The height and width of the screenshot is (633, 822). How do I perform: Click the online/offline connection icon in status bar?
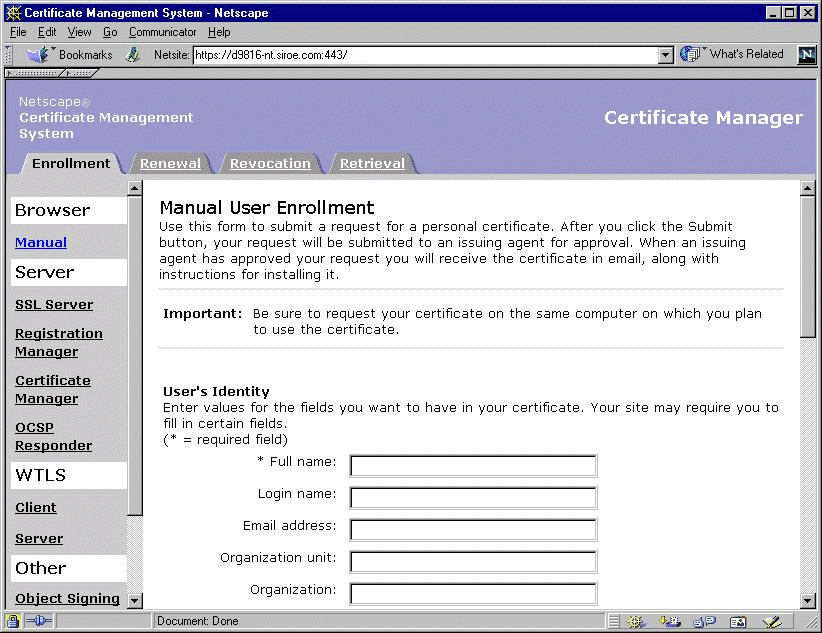[x=40, y=621]
